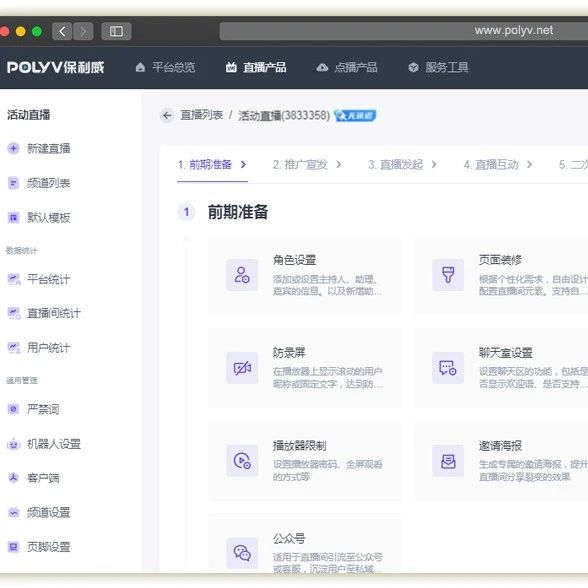The width and height of the screenshot is (588, 588).
Task: Click the 聊天室设置 chat bubble icon
Action: pyautogui.click(x=448, y=368)
